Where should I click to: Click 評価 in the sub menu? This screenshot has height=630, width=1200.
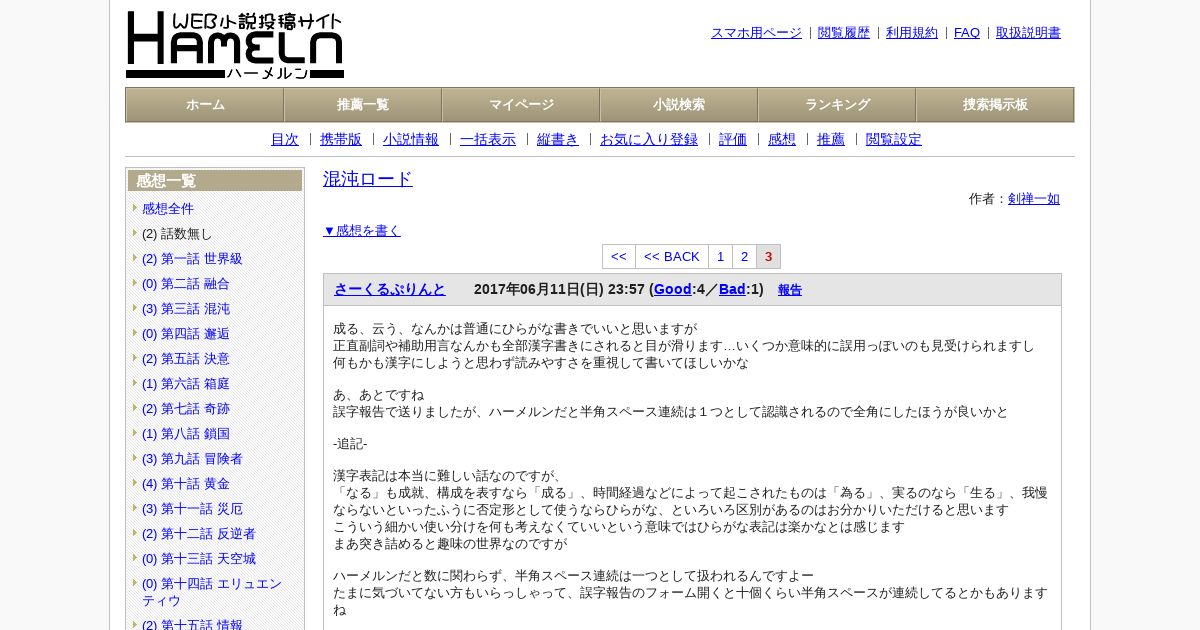733,140
